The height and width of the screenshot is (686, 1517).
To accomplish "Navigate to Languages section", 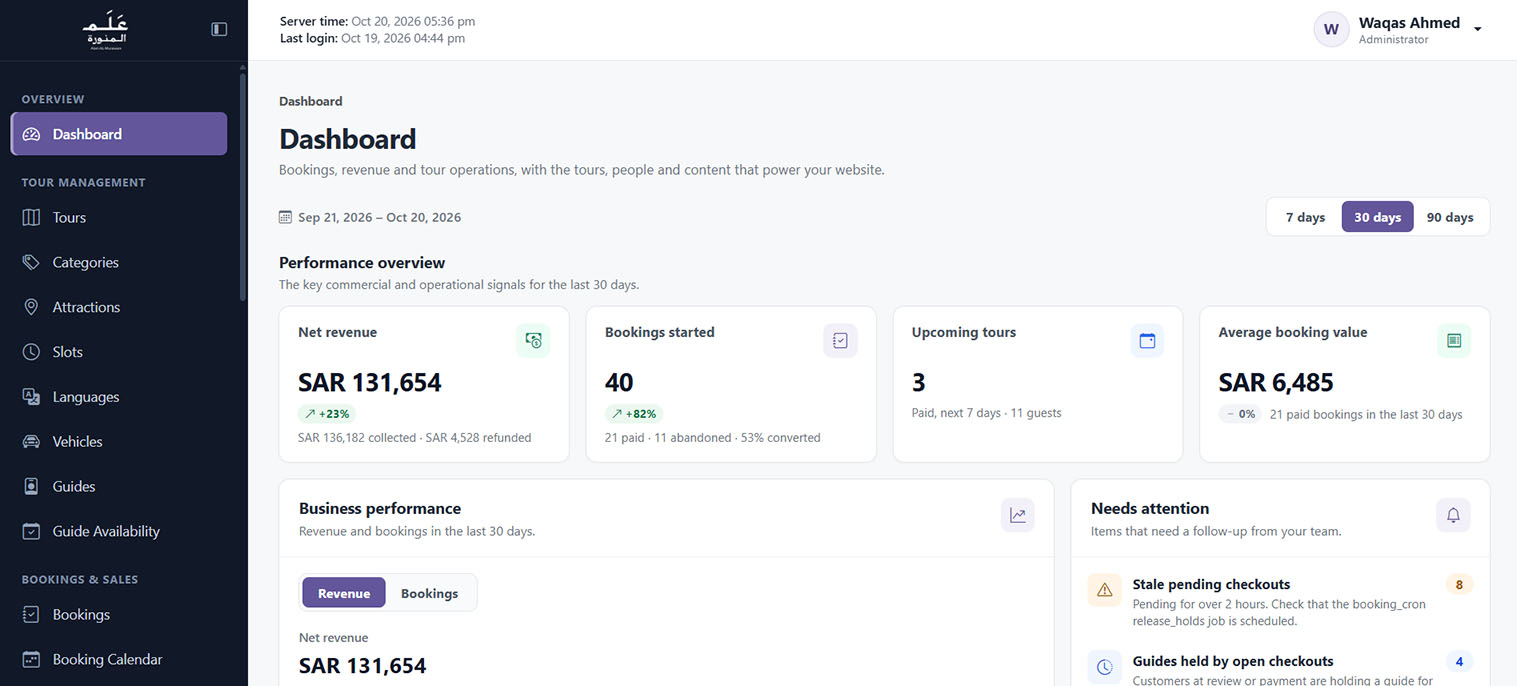I will pos(119,397).
